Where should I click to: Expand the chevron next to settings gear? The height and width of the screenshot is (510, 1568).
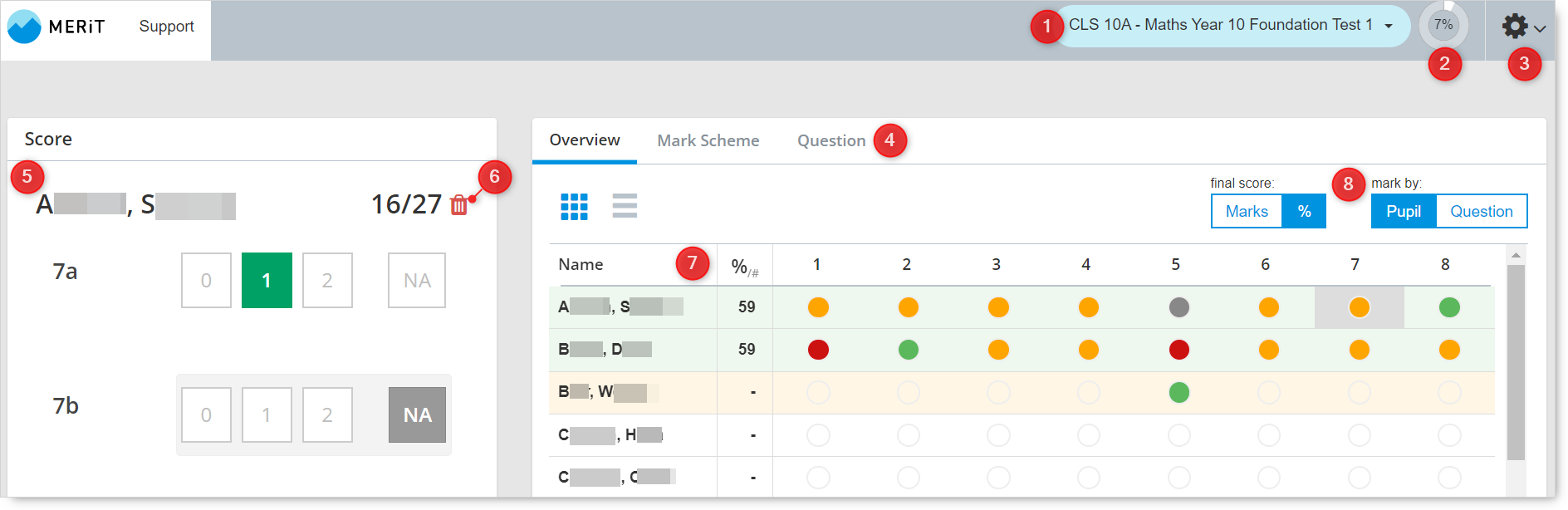pos(1540,29)
